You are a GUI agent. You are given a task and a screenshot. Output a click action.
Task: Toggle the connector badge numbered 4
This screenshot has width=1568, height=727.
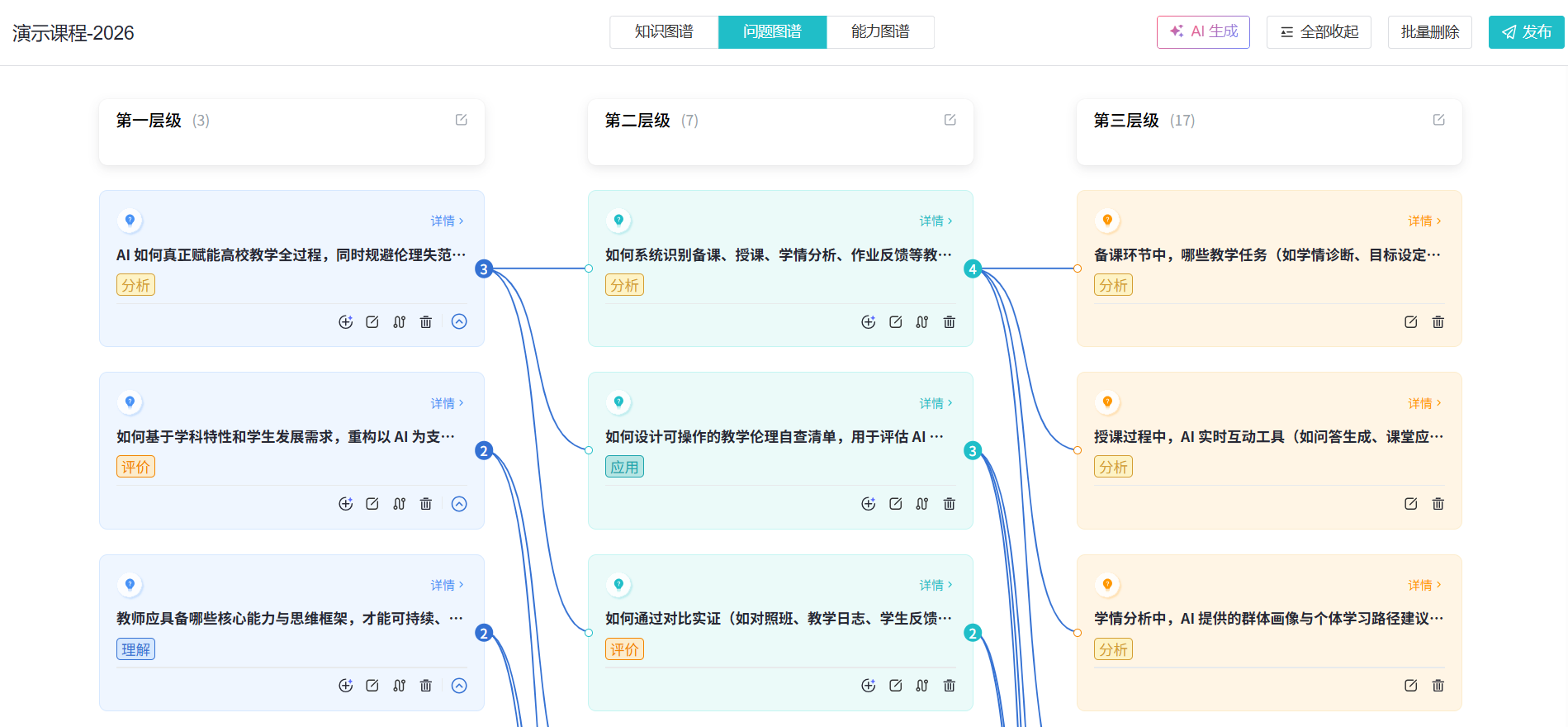[973, 268]
